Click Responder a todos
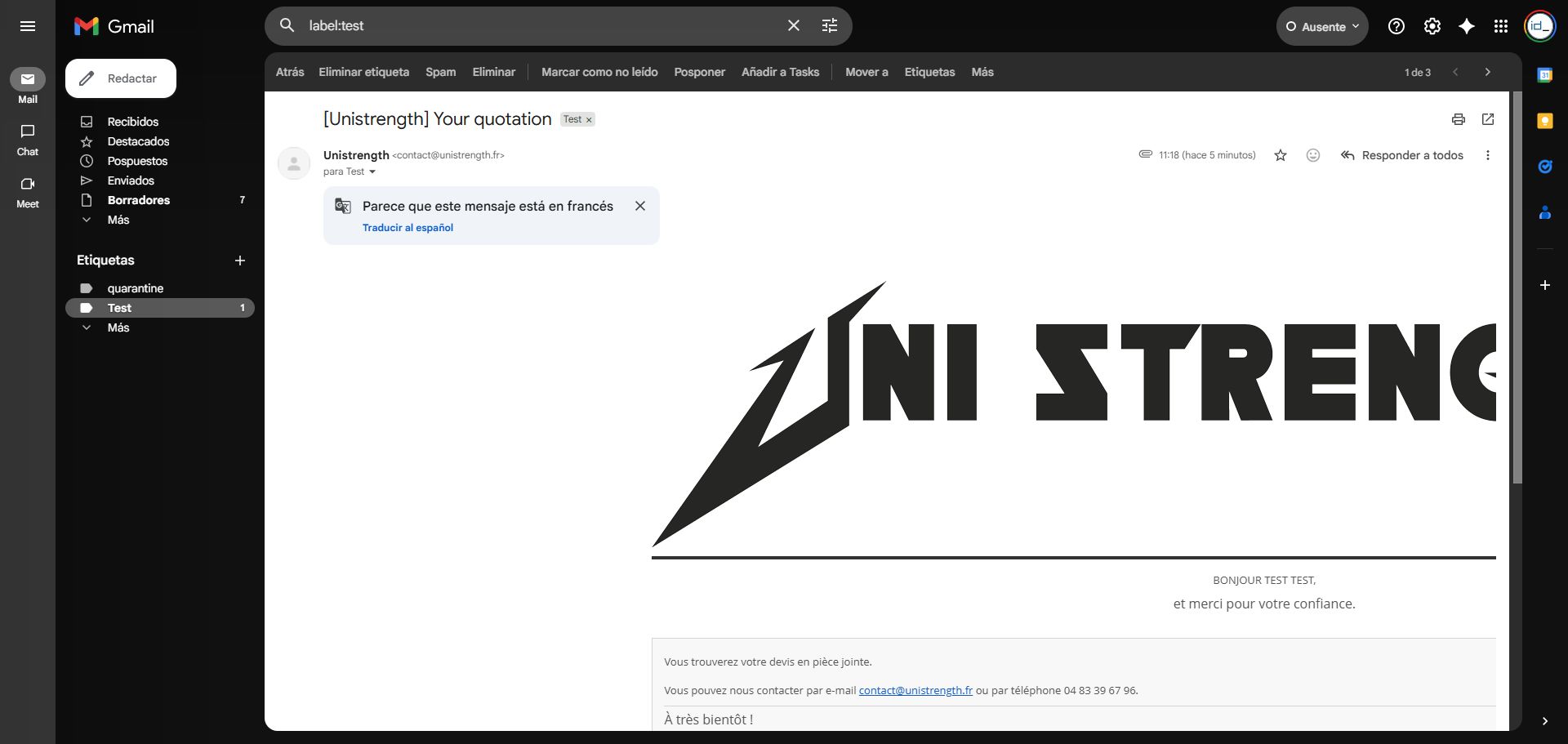This screenshot has width=1568, height=744. point(1402,155)
